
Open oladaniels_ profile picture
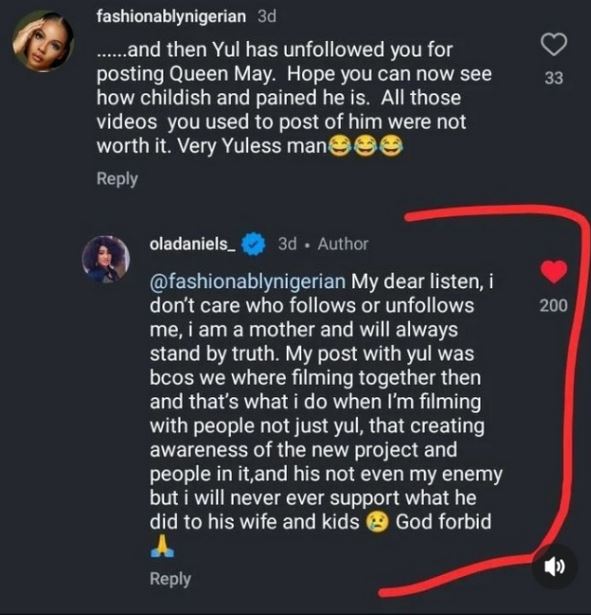(106, 259)
